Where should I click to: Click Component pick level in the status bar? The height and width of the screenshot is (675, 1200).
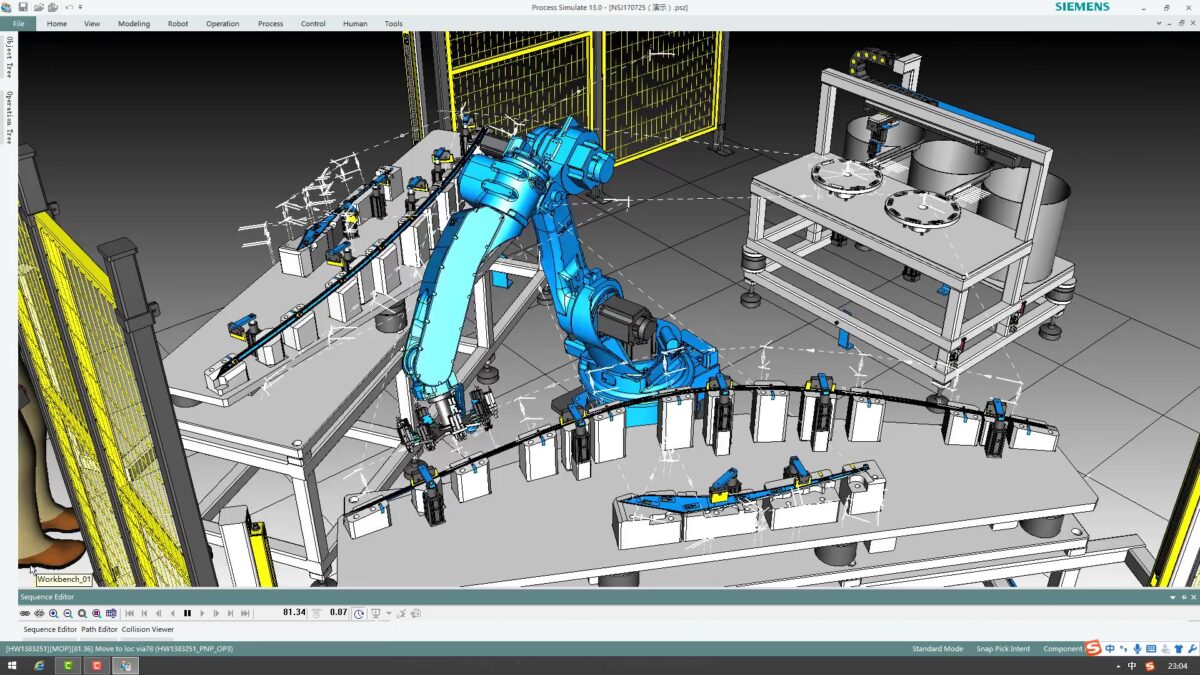(x=1063, y=649)
